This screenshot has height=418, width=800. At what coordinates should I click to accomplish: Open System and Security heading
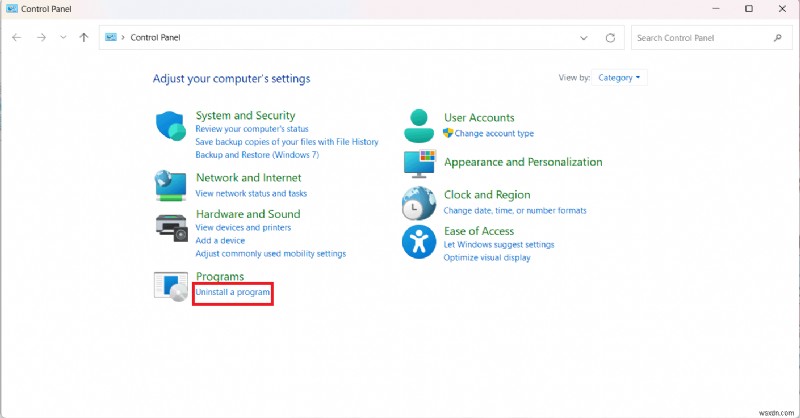pyautogui.click(x=245, y=115)
